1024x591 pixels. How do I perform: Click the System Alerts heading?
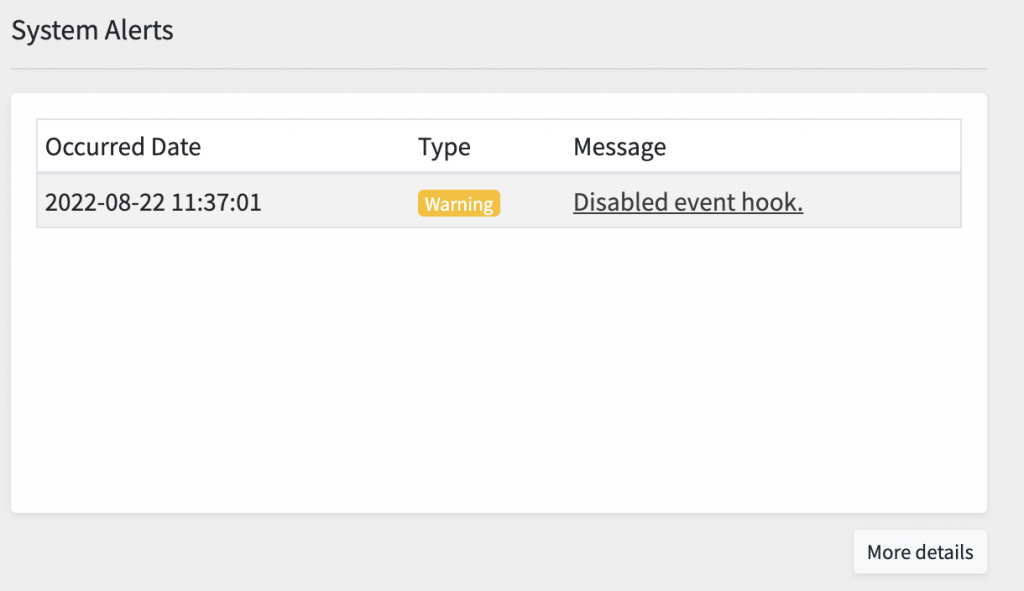pos(92,30)
